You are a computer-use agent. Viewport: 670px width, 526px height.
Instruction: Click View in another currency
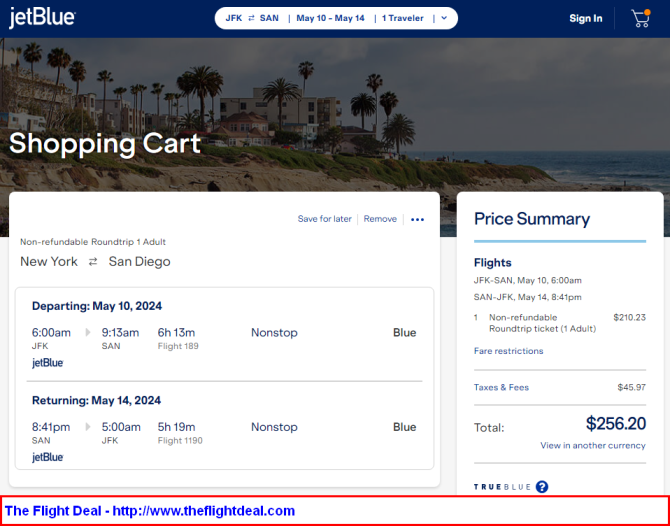pos(593,445)
